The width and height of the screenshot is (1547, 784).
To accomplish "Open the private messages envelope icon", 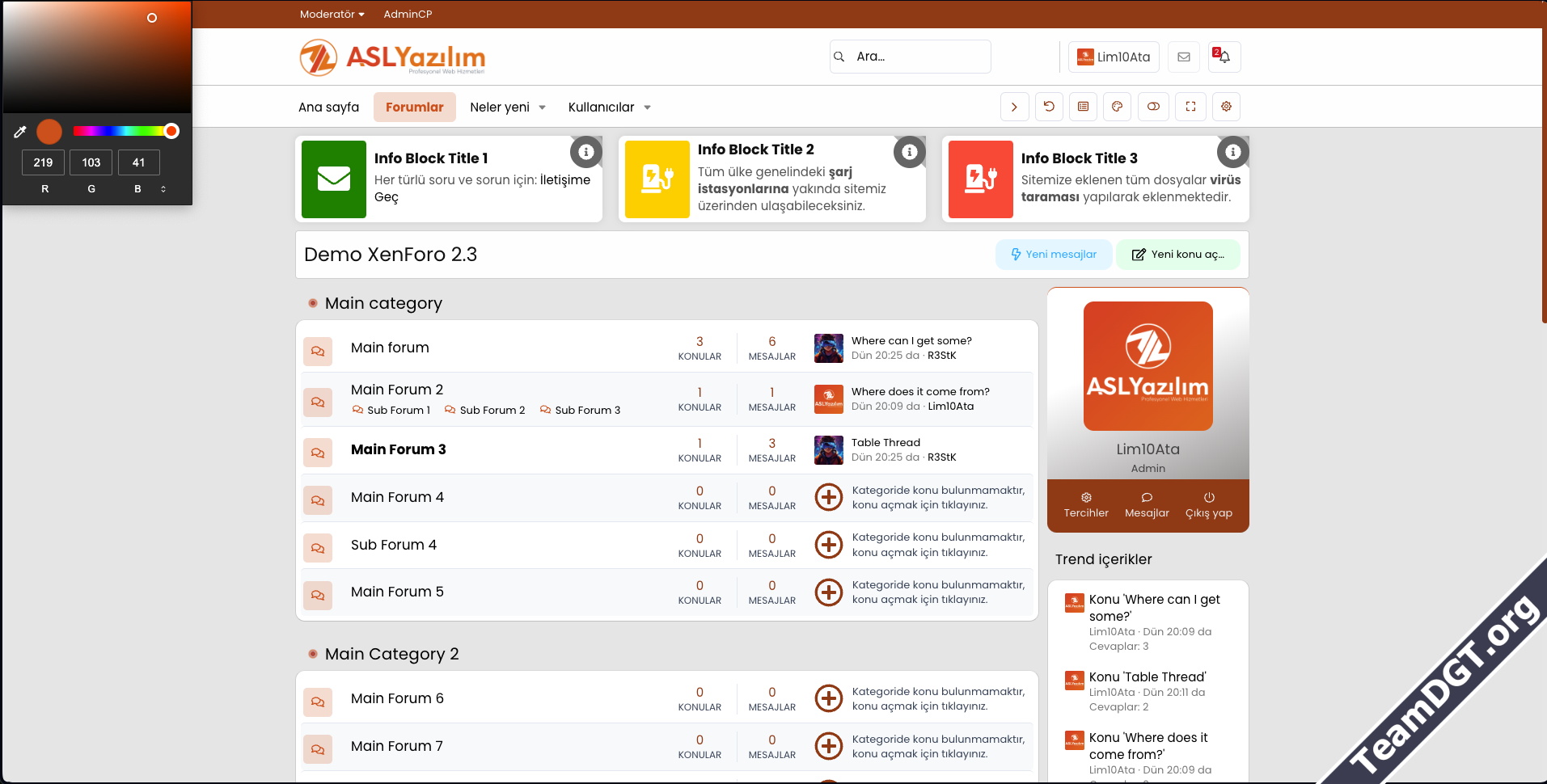I will 1183,57.
